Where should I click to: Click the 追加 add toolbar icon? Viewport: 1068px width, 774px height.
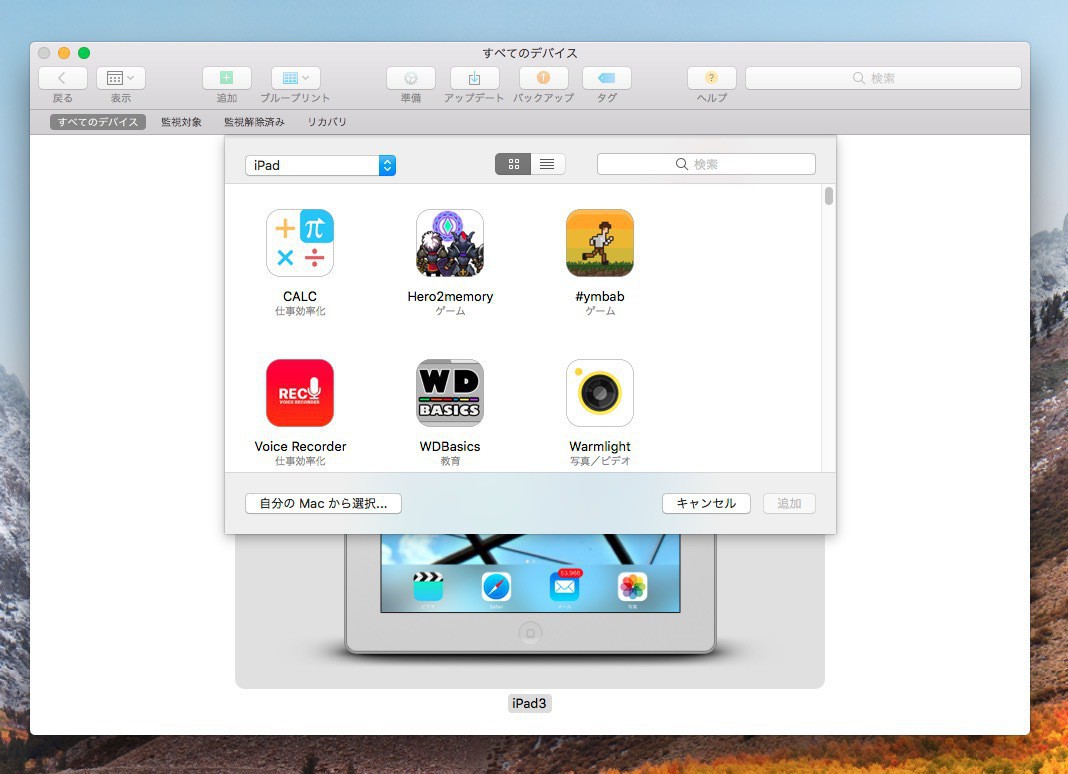click(x=227, y=78)
